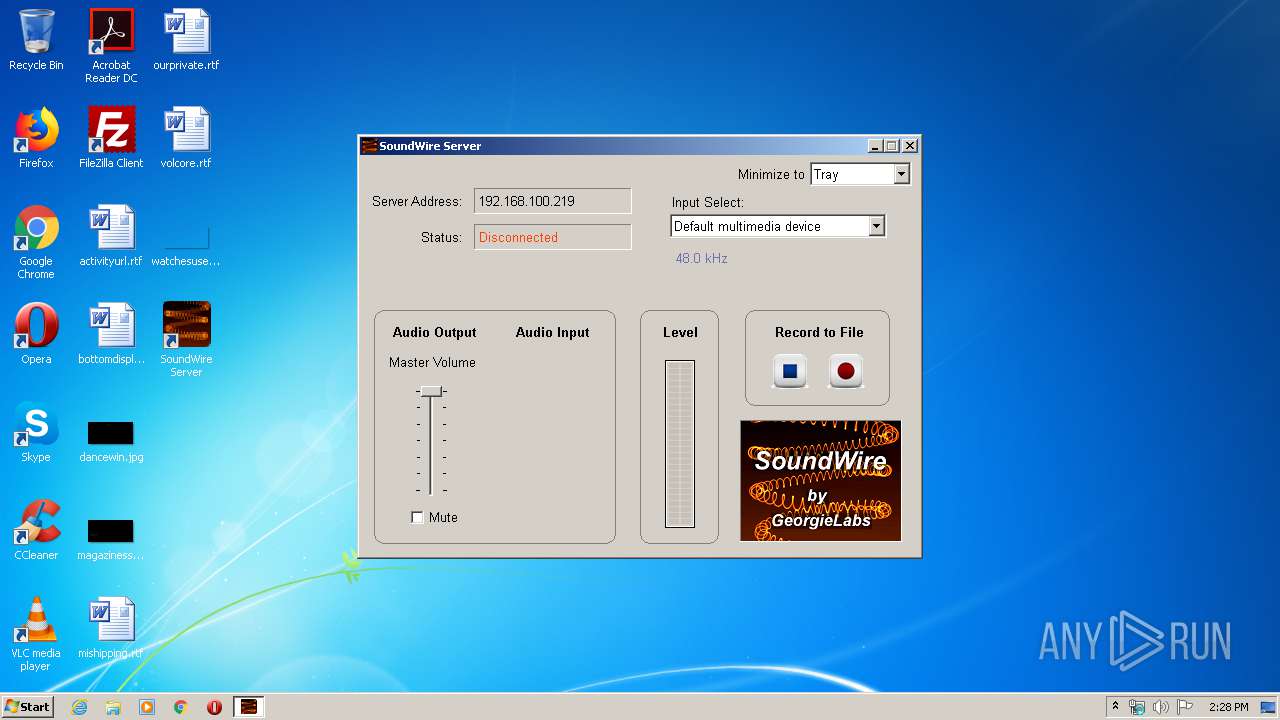
Task: Click the Server Address field
Action: pyautogui.click(x=552, y=201)
